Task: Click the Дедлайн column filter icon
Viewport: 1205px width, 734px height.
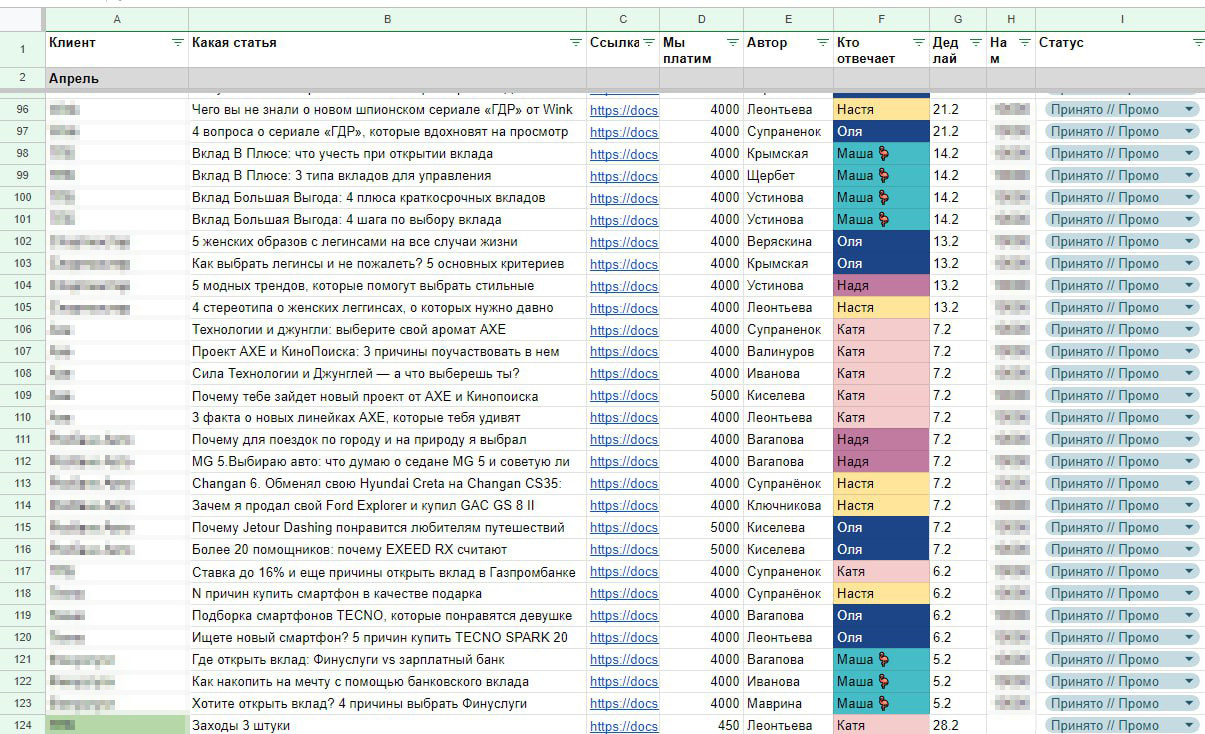Action: tap(975, 43)
